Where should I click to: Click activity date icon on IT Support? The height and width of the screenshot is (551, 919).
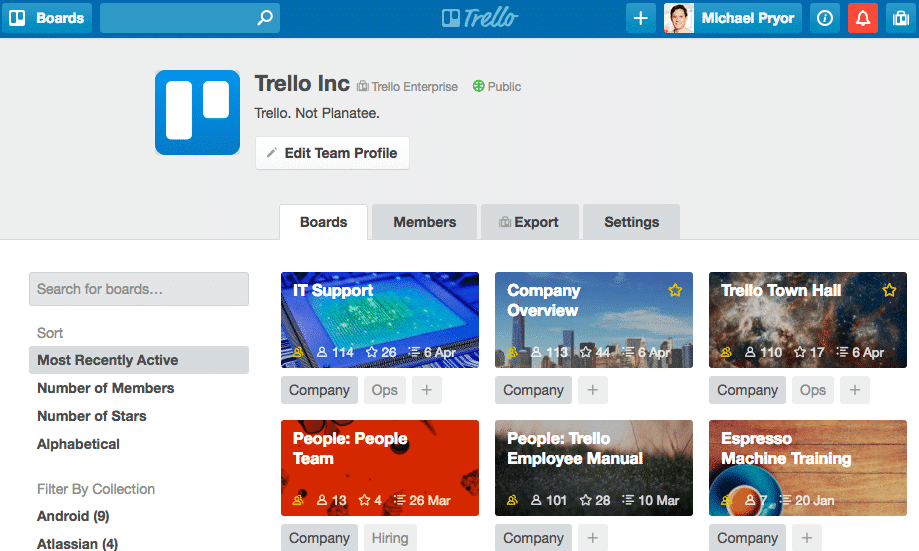[415, 352]
